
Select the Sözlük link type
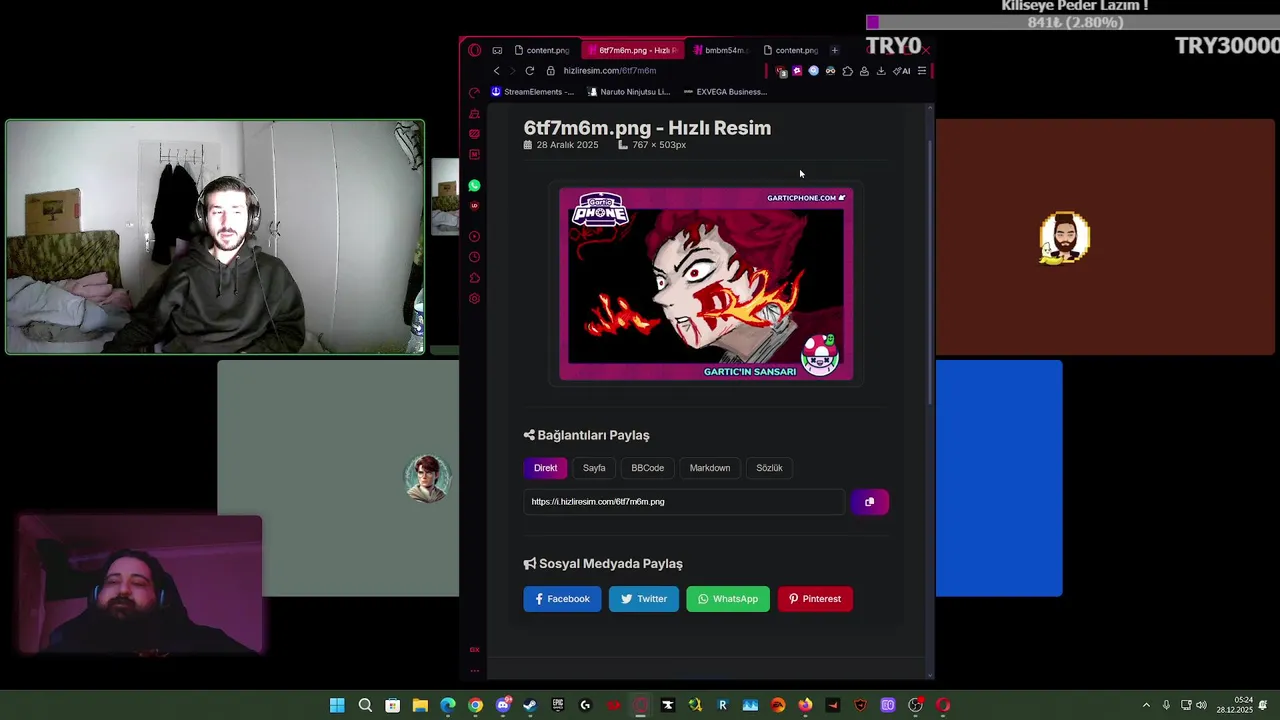click(769, 468)
